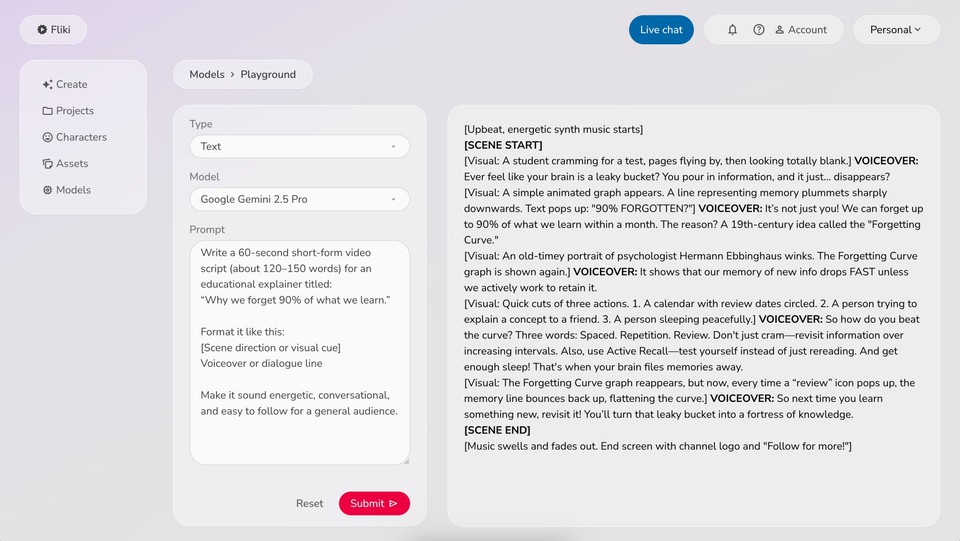
Task: Open the notifications bell
Action: tap(732, 30)
